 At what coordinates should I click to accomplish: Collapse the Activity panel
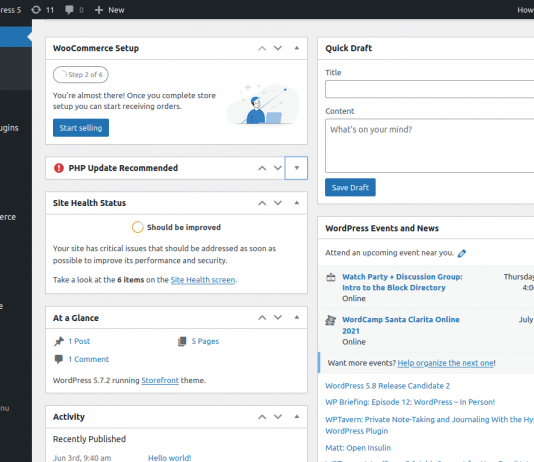[297, 417]
